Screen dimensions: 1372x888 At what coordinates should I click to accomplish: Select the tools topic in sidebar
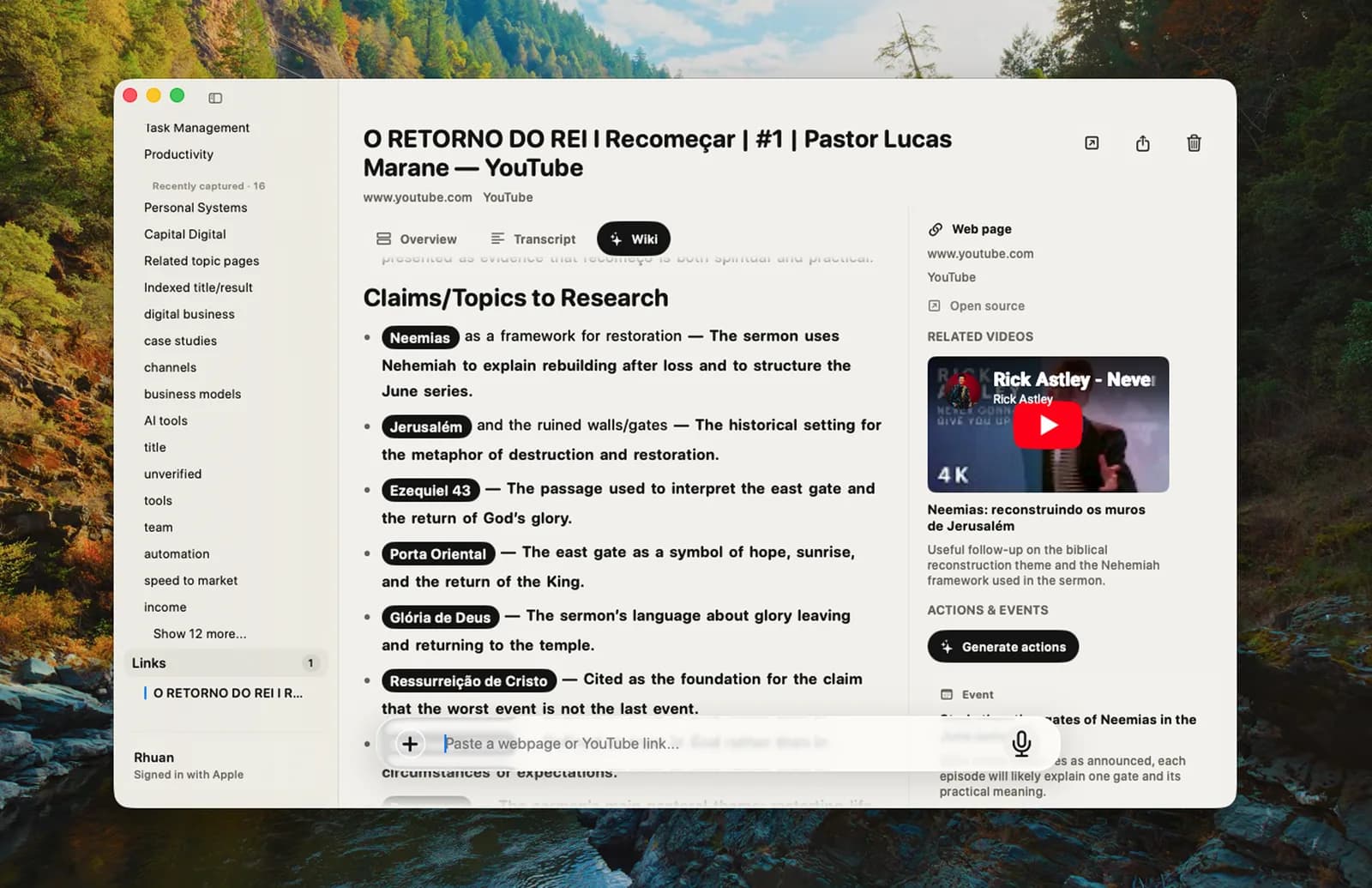click(x=158, y=500)
